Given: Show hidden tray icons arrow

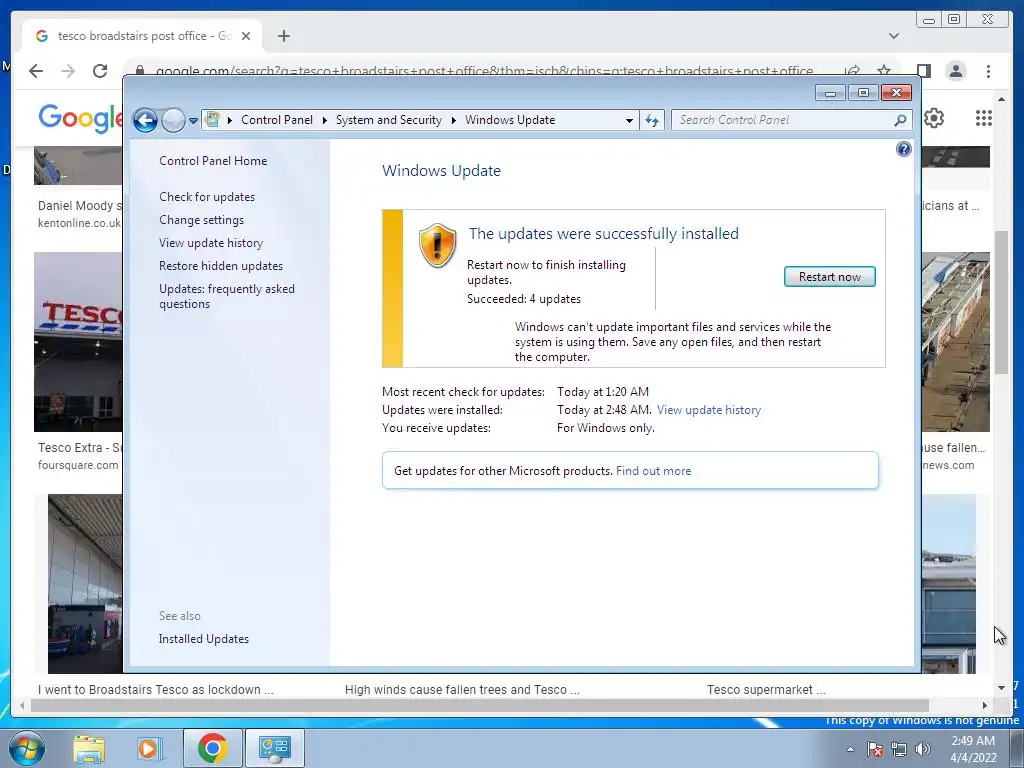Looking at the screenshot, I should pos(850,749).
